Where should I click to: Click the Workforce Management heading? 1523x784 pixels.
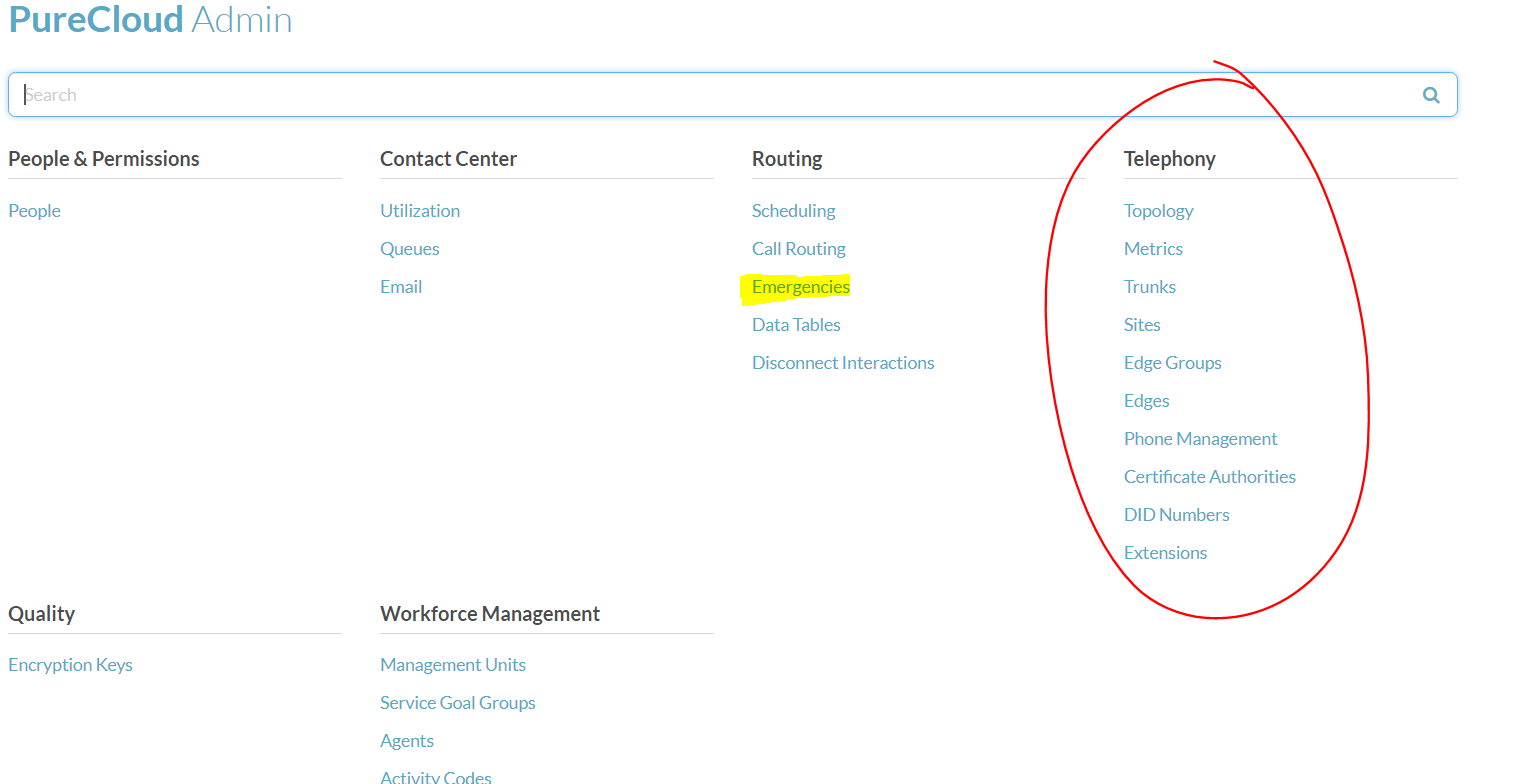pos(490,614)
